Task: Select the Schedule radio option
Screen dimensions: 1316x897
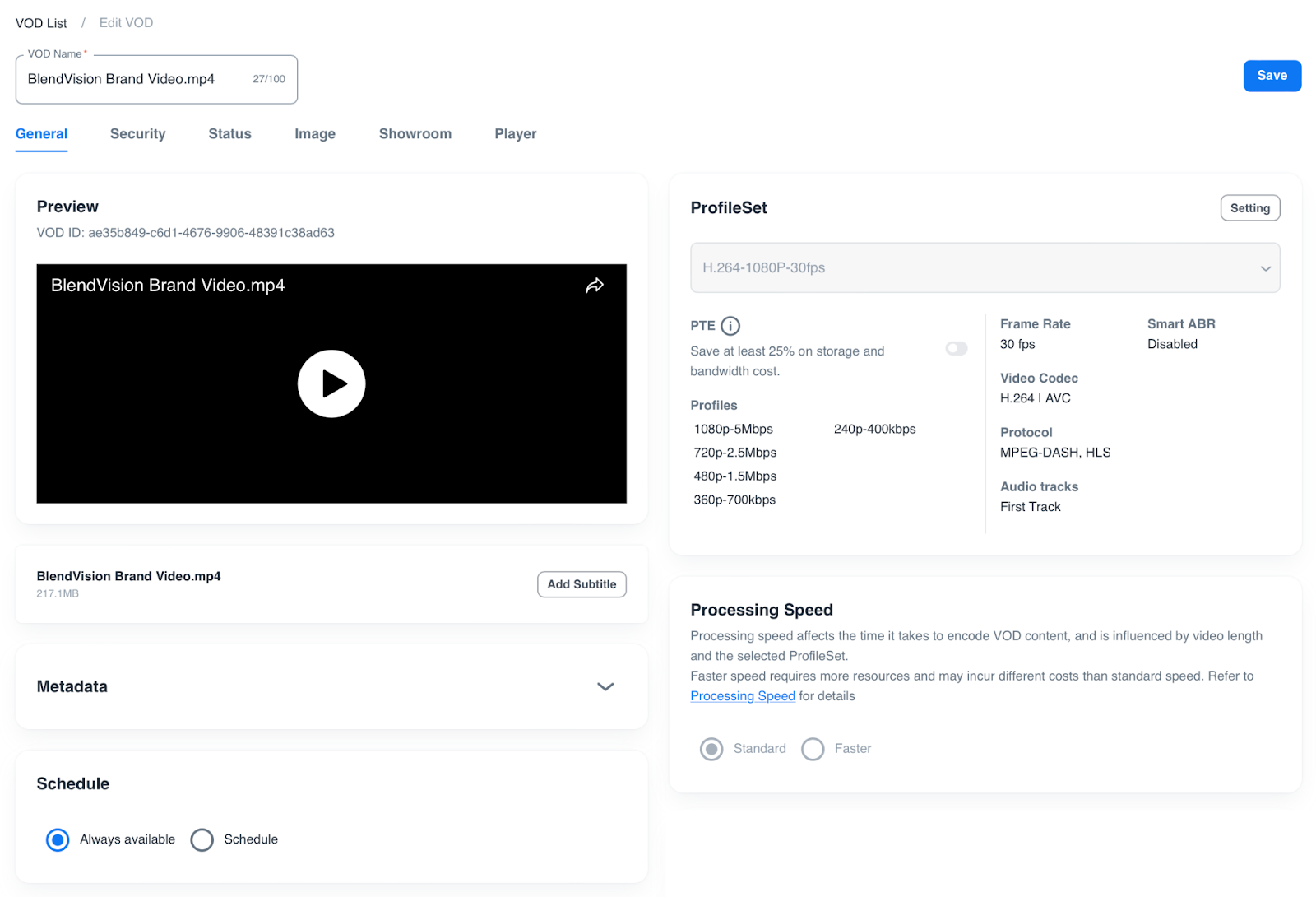Action: click(202, 839)
